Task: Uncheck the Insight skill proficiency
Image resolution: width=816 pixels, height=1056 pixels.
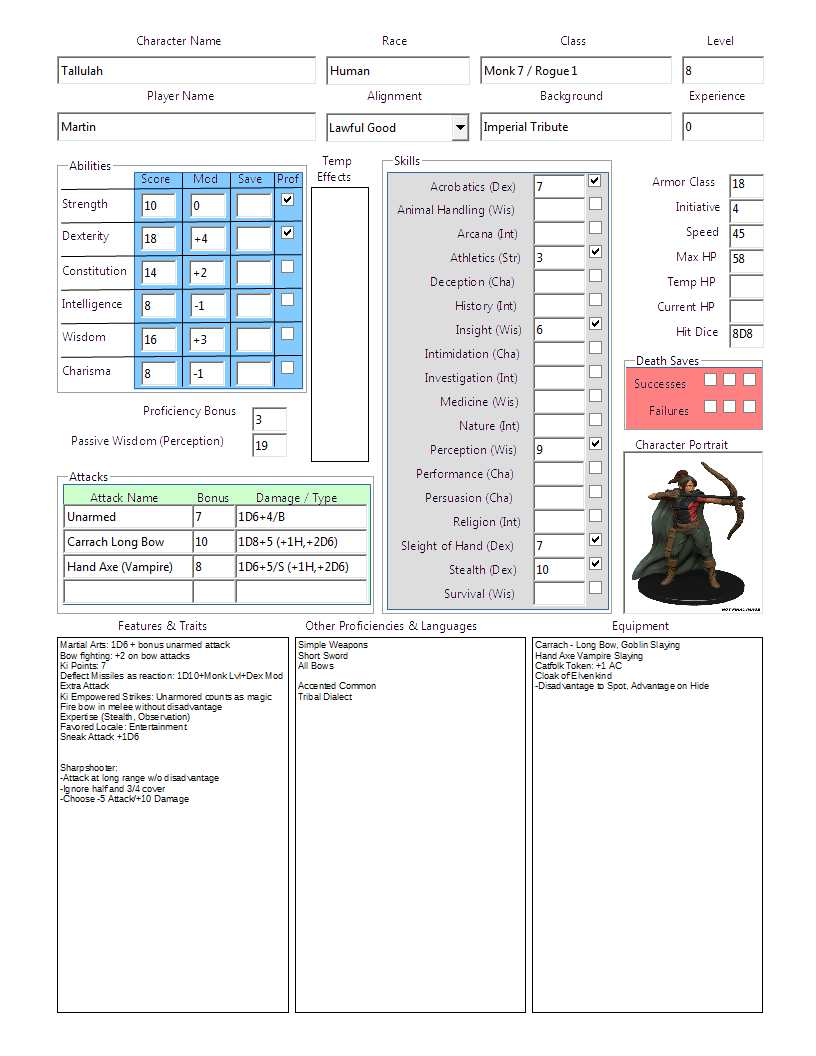Action: [x=595, y=323]
